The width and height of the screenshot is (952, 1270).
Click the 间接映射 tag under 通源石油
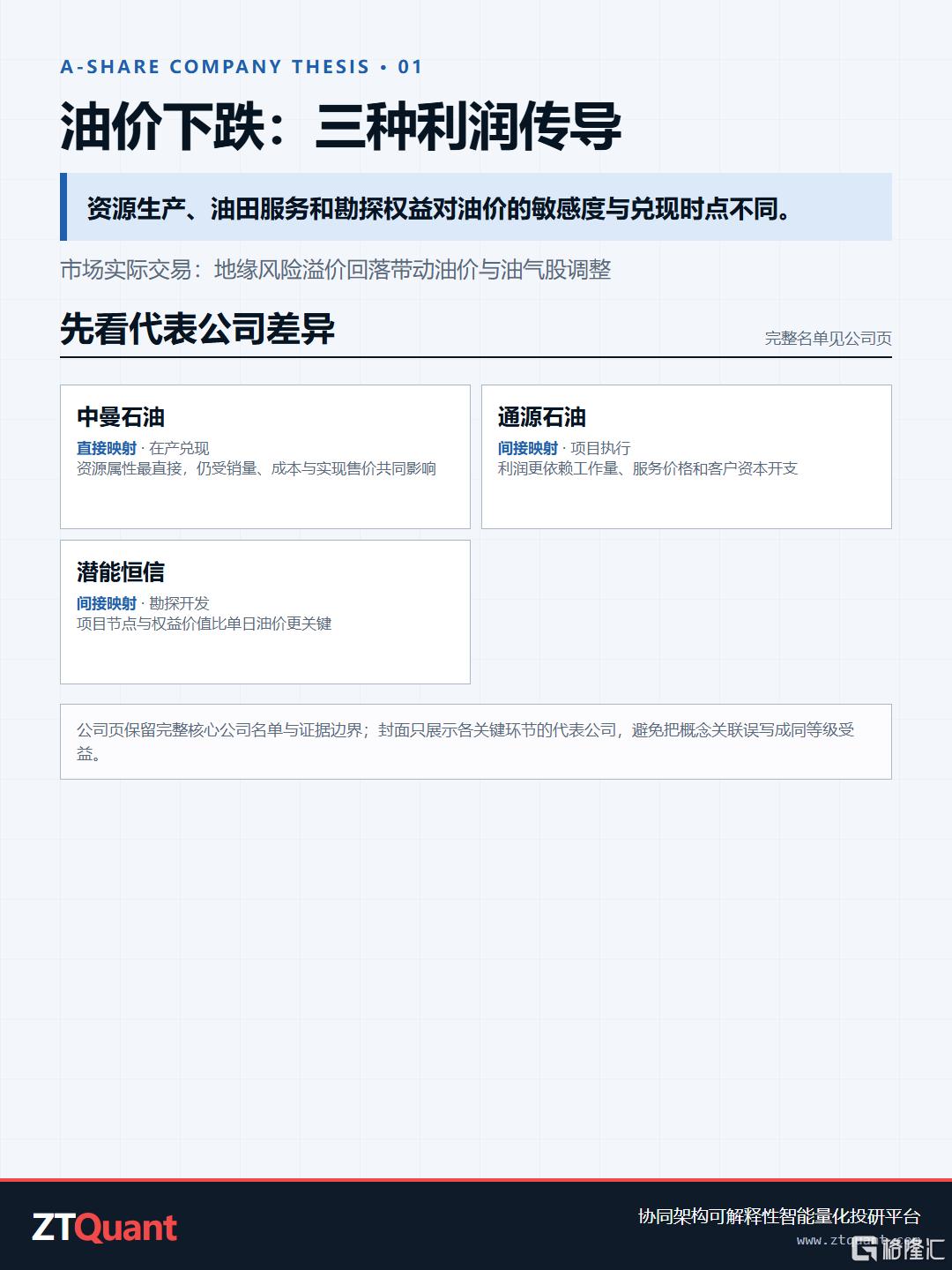click(528, 448)
